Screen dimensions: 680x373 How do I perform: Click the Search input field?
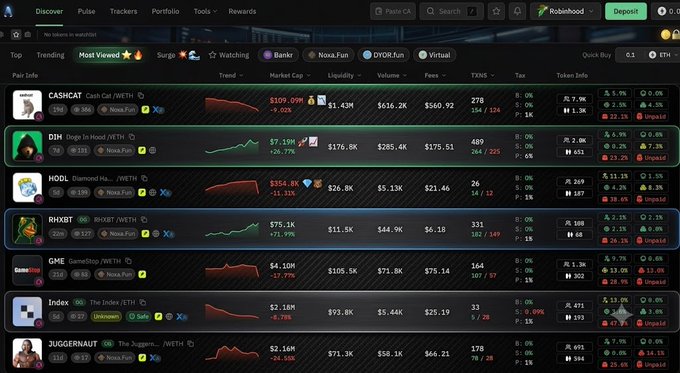[x=451, y=11]
